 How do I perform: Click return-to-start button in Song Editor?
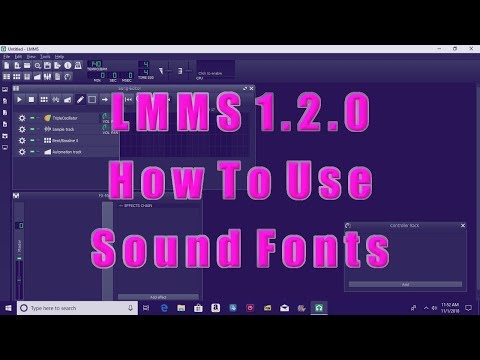128,99
